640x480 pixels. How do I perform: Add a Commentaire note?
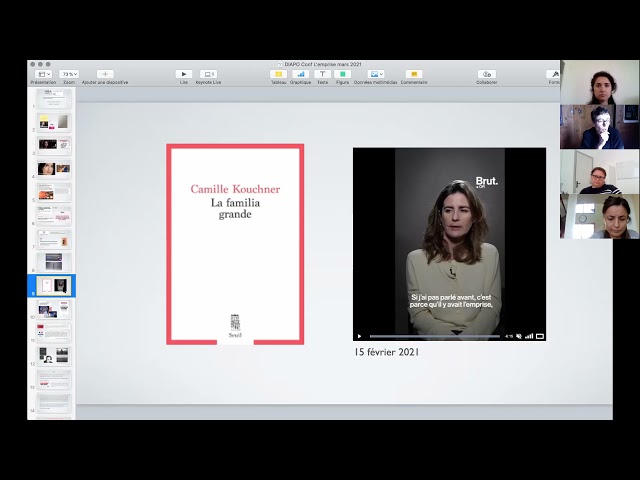click(x=414, y=74)
